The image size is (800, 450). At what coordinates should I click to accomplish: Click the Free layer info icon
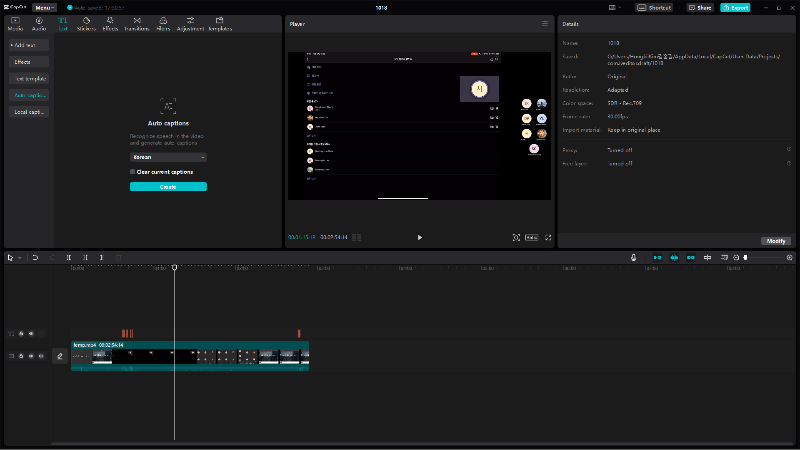(x=789, y=163)
